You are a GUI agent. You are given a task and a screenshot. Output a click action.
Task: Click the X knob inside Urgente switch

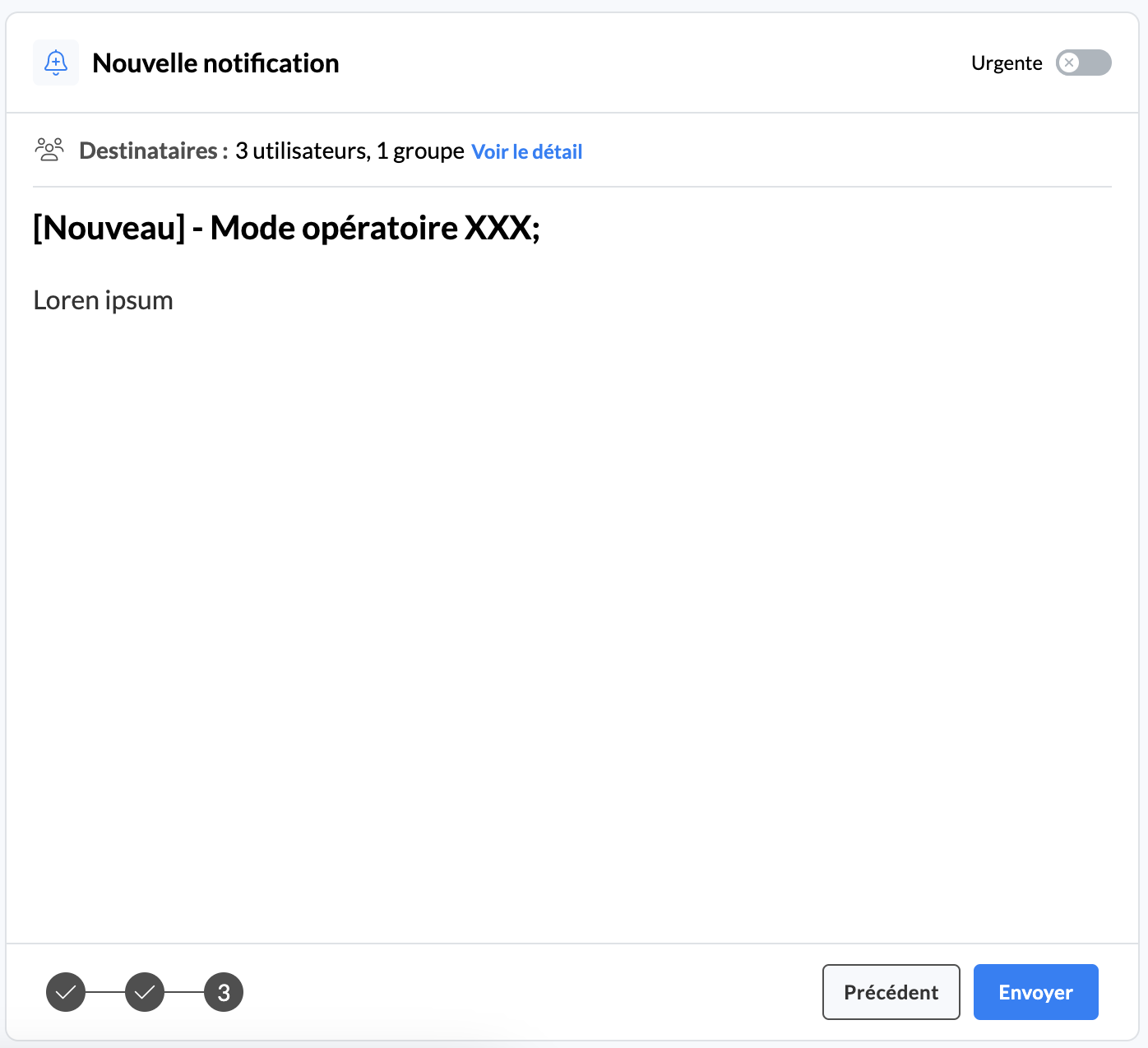pos(1069,63)
